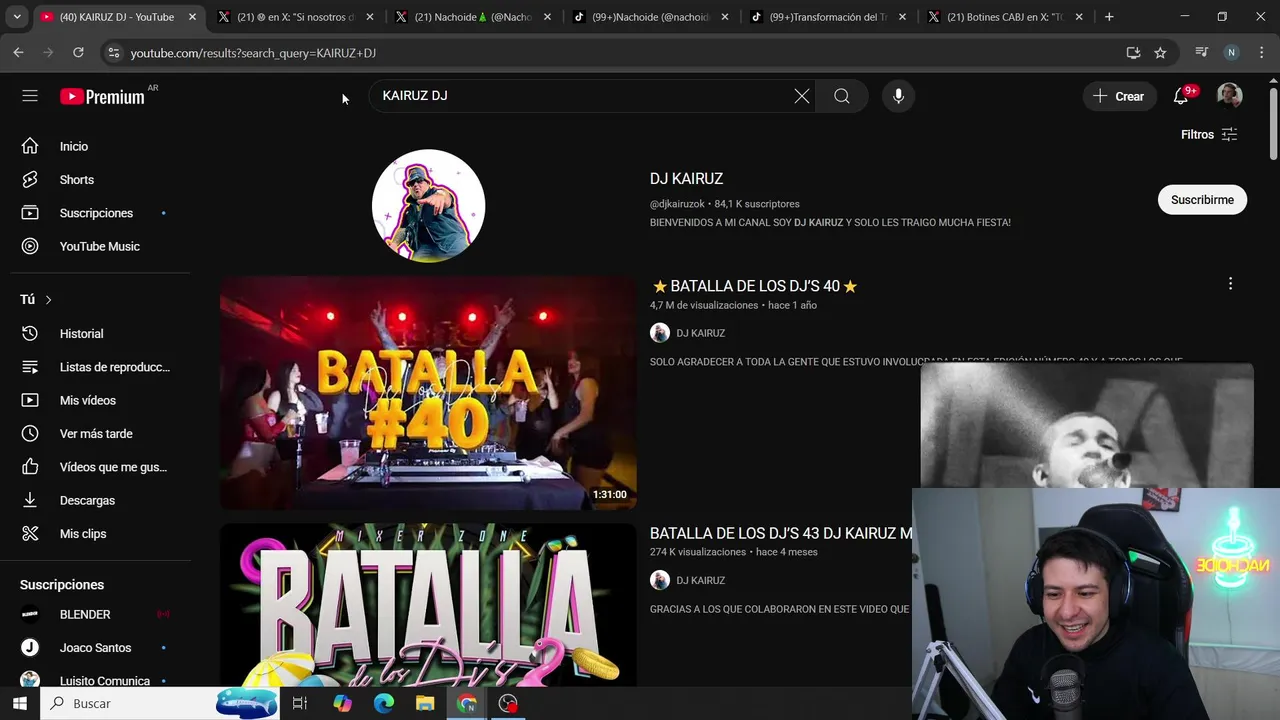
Task: Start voice search with the microphone
Action: click(898, 96)
